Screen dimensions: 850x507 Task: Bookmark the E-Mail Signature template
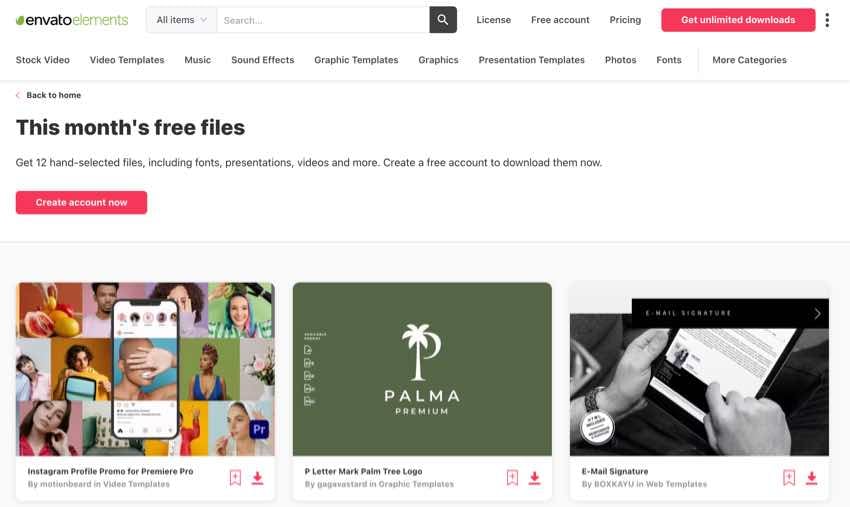tap(789, 478)
